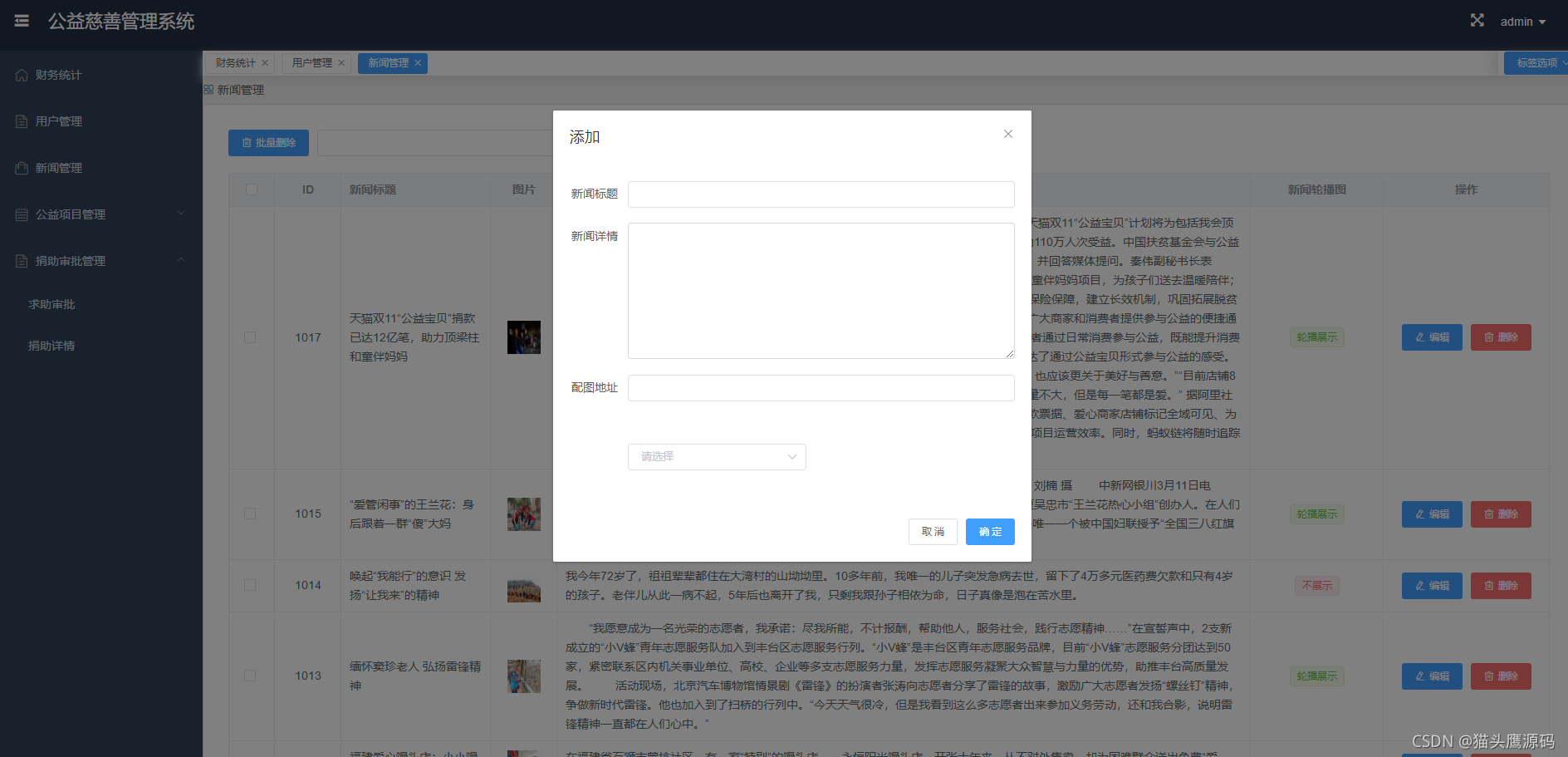Click the 不展示 tag in row 1014
The image size is (1568, 757).
pyautogui.click(x=1317, y=586)
